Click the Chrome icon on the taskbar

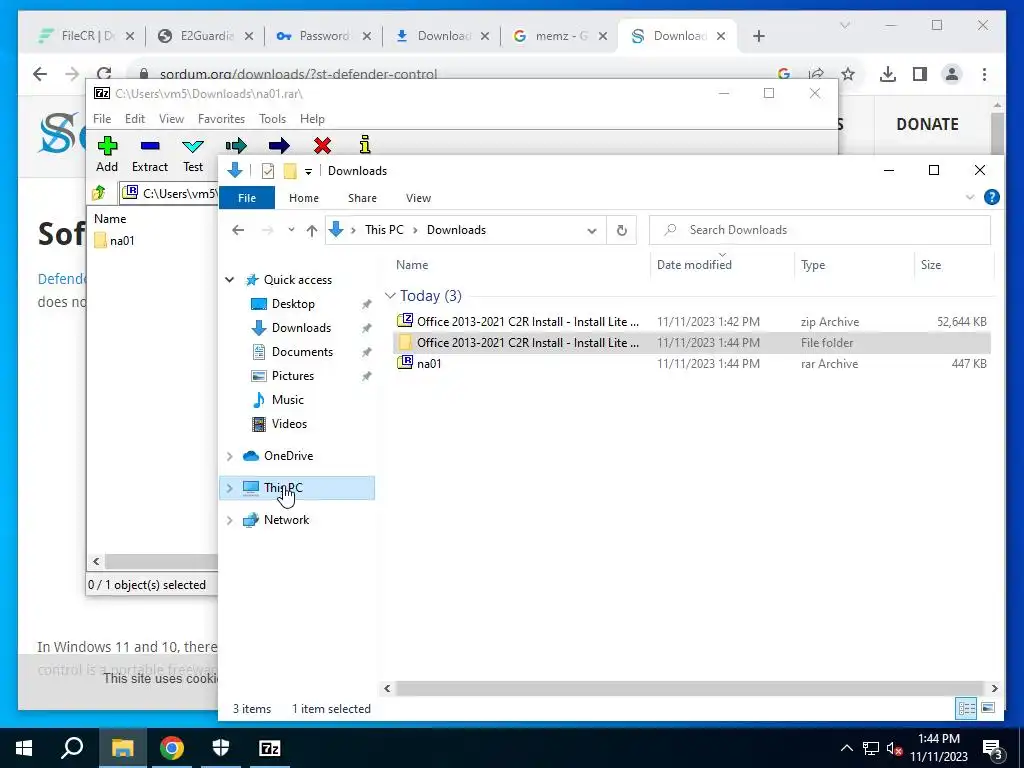[172, 748]
